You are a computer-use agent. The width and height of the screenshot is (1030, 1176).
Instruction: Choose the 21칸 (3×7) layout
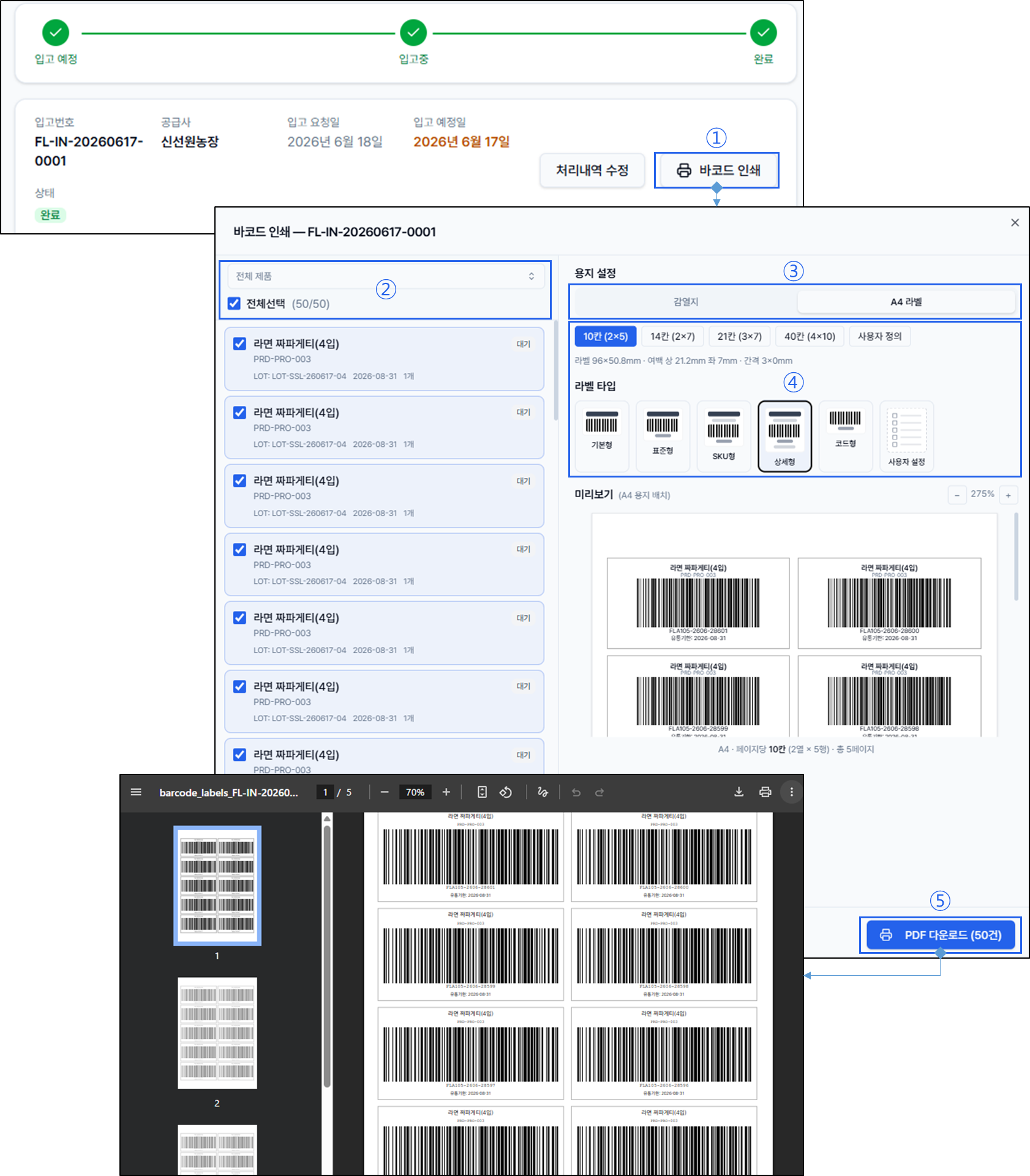[x=740, y=336]
